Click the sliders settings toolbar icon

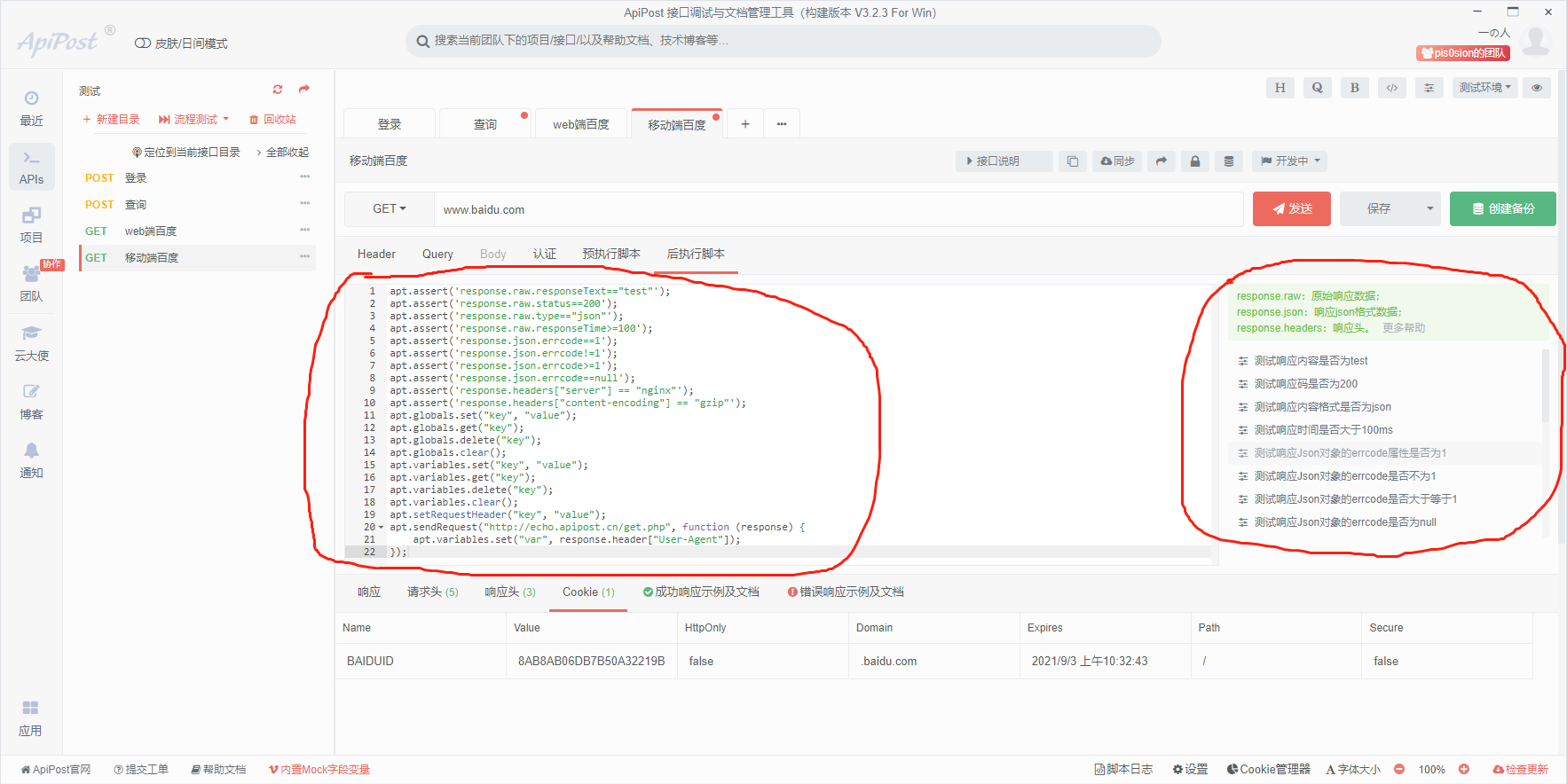tap(1429, 88)
